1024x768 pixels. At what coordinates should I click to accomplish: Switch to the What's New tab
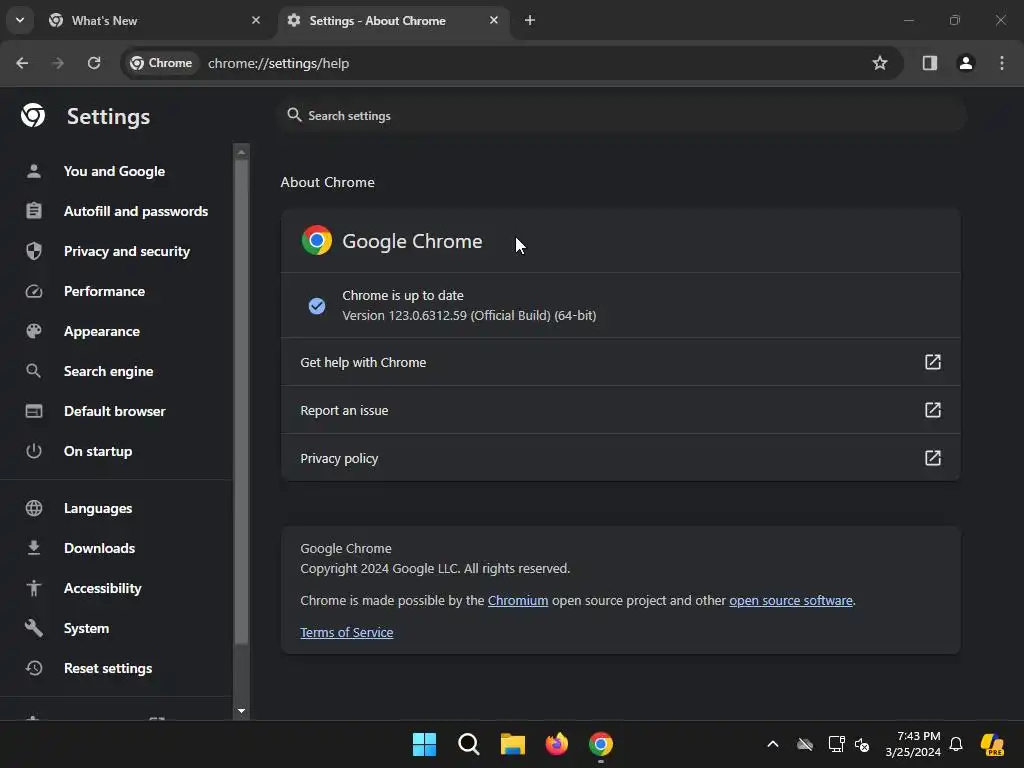154,21
